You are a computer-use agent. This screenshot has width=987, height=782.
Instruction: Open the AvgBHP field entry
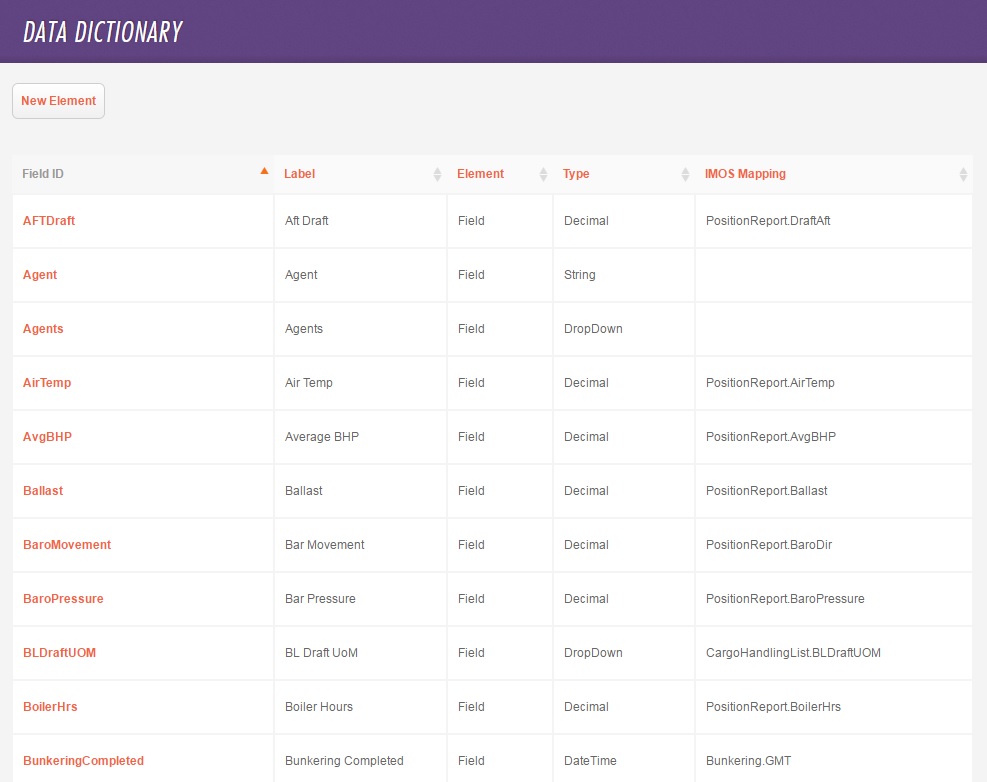(x=46, y=436)
